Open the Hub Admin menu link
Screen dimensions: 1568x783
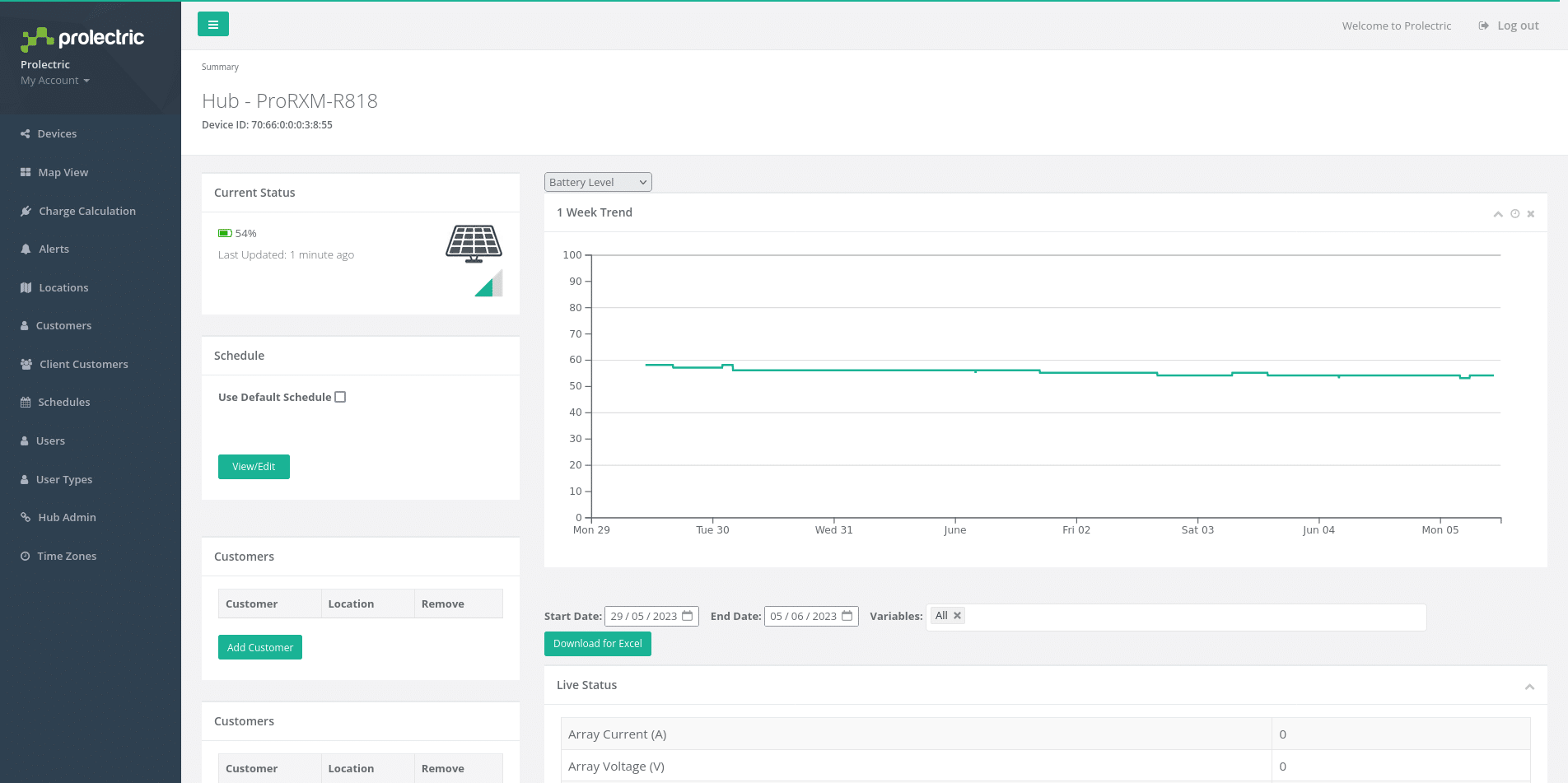[68, 517]
